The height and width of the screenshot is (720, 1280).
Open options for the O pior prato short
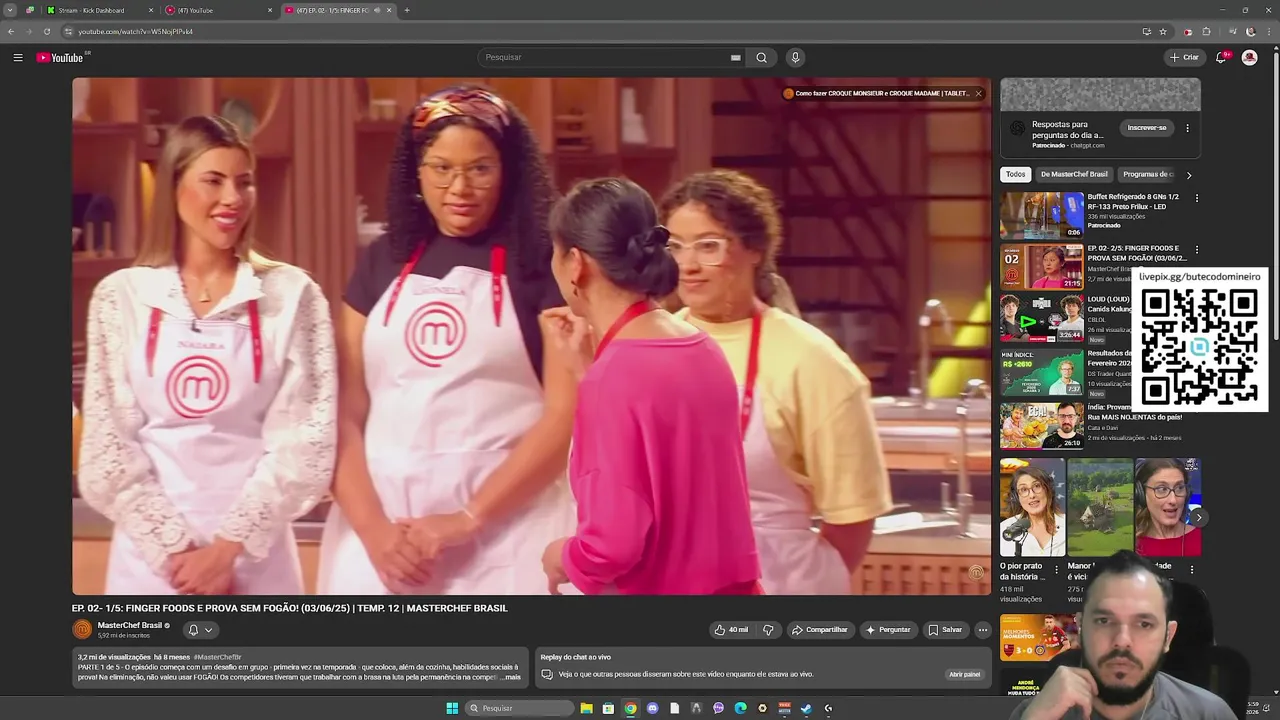tap(1055, 569)
